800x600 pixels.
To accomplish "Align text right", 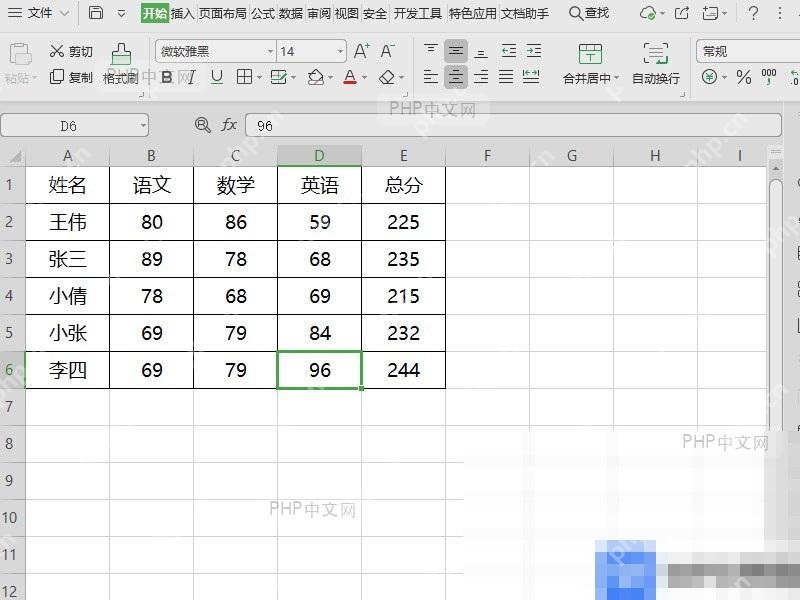I will [x=481, y=77].
